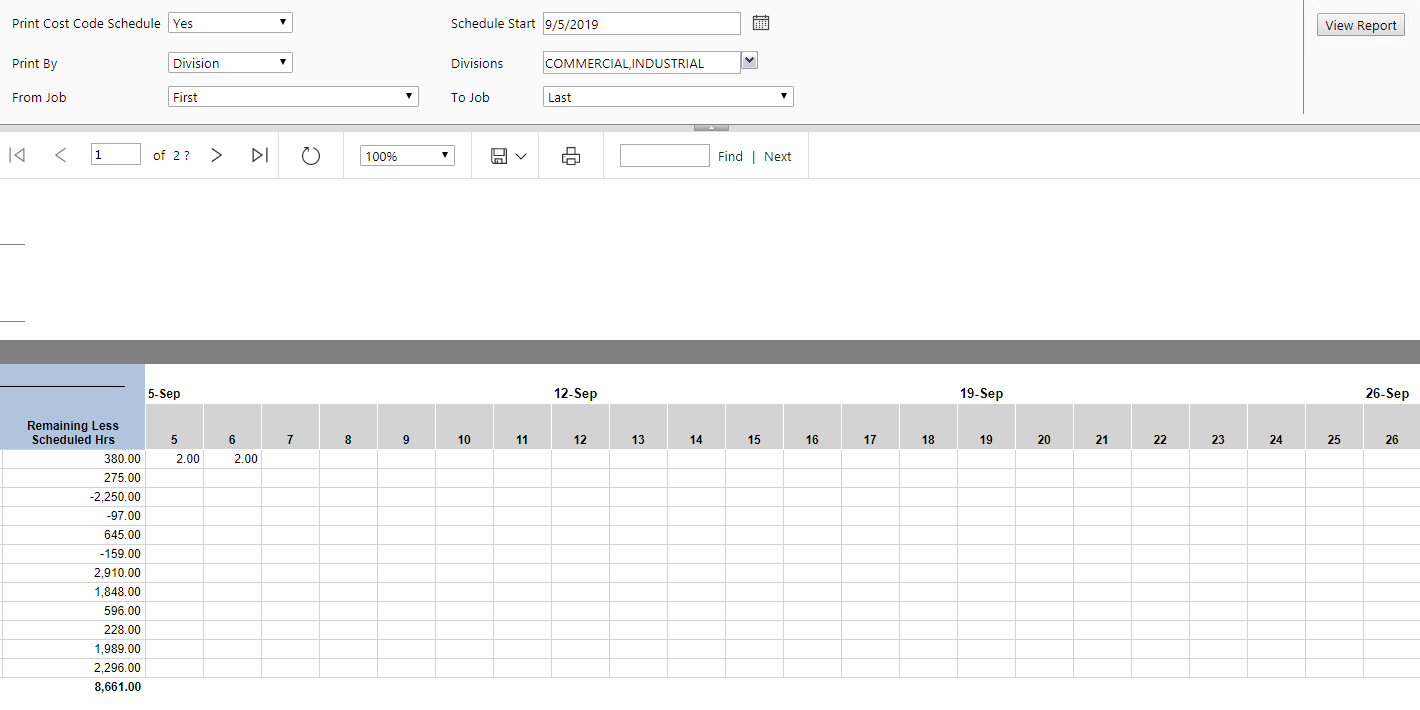This screenshot has width=1420, height=710.
Task: Advance to next report page
Action: point(216,155)
